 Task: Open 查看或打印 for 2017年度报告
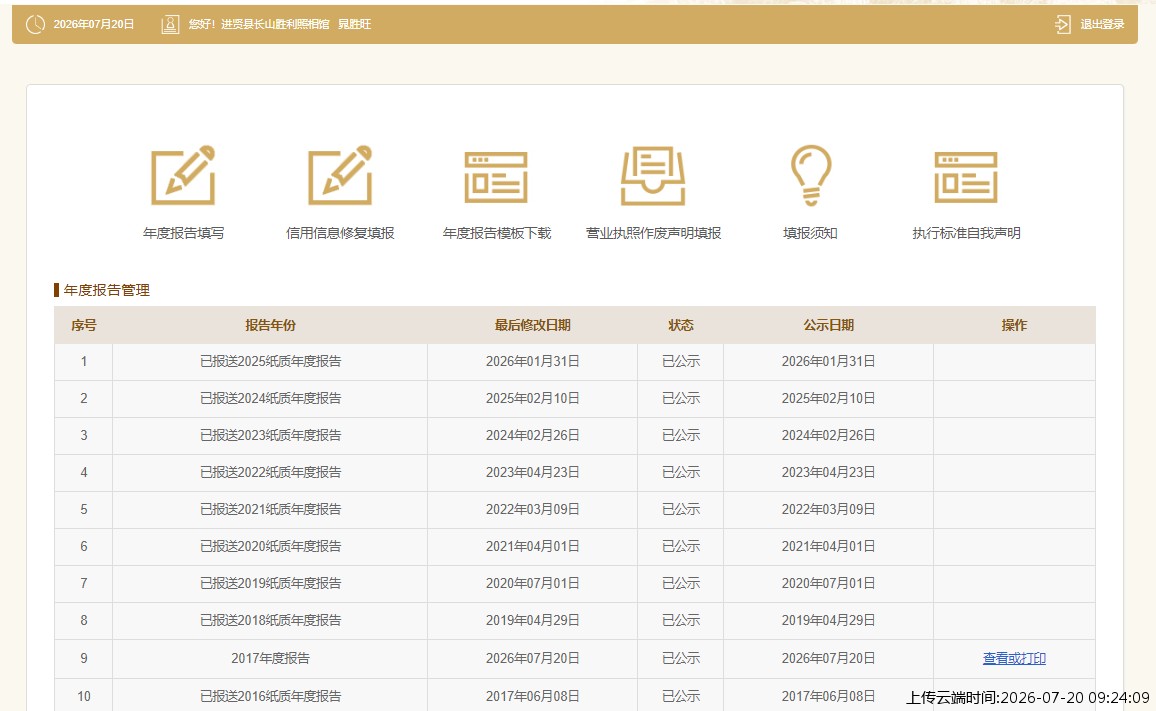pos(1014,658)
